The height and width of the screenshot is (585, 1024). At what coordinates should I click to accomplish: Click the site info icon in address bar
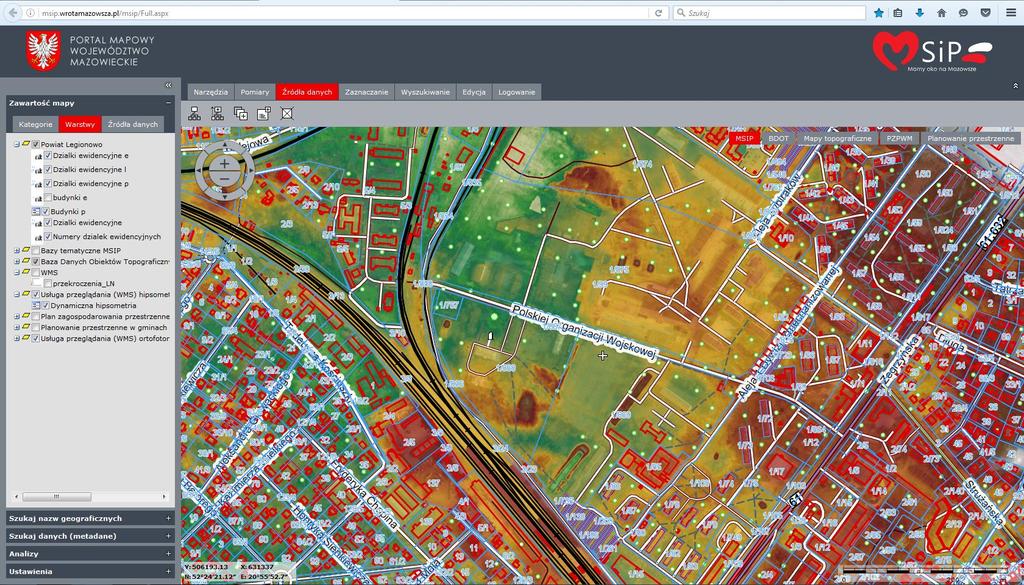[x=31, y=12]
